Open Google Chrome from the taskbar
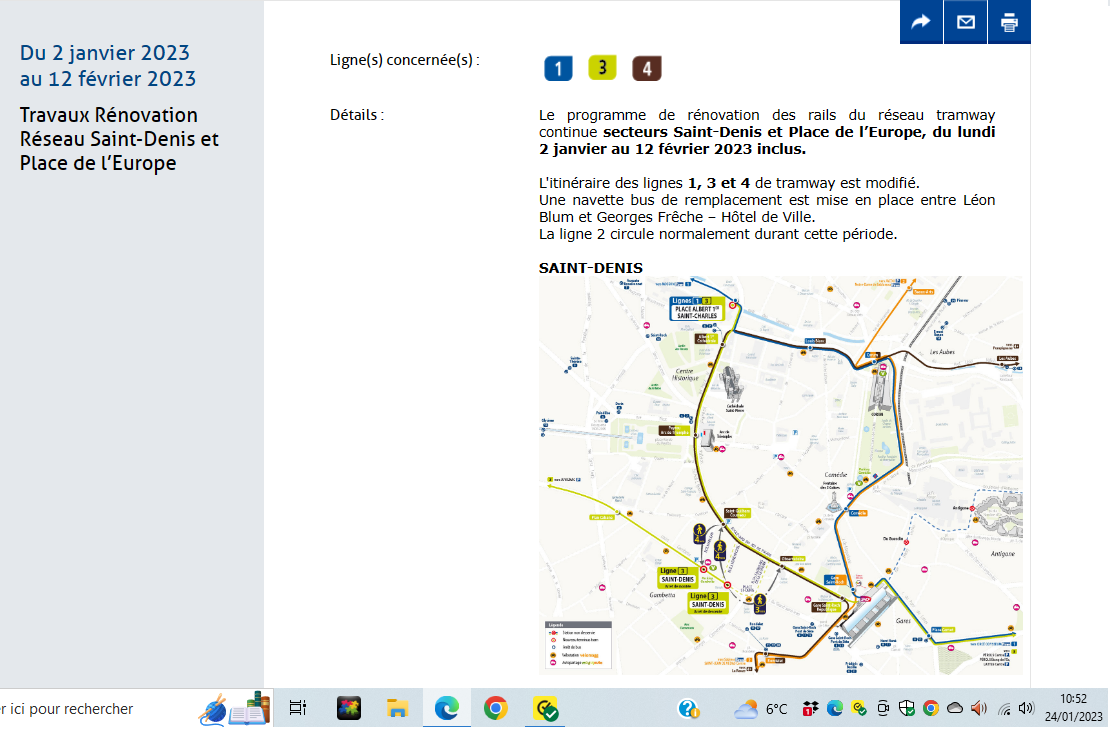Viewport: 1110px width, 731px height. coord(495,709)
